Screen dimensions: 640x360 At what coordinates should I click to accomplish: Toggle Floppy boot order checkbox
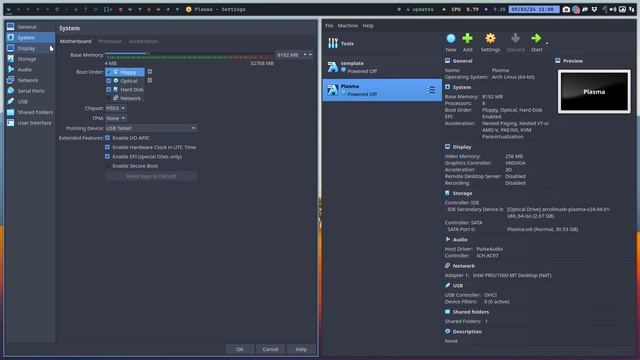click(x=109, y=72)
